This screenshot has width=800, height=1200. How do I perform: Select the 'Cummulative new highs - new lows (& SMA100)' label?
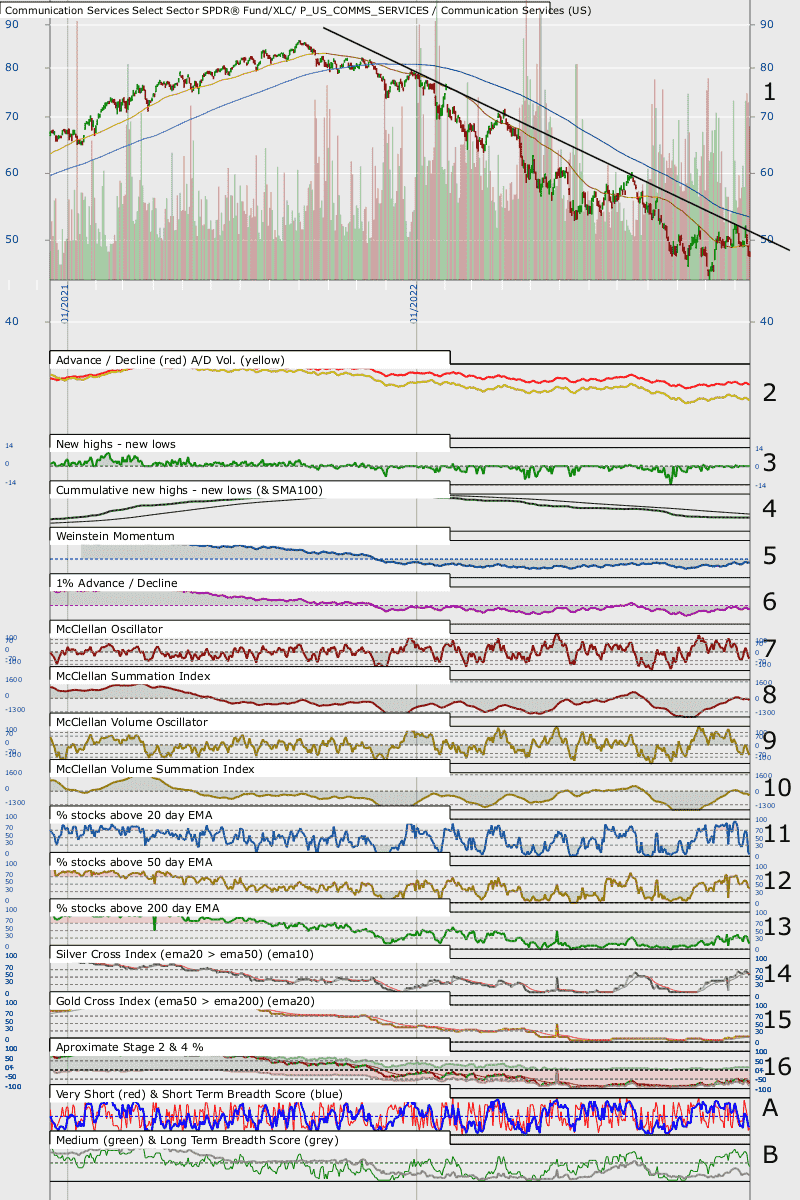(189, 490)
